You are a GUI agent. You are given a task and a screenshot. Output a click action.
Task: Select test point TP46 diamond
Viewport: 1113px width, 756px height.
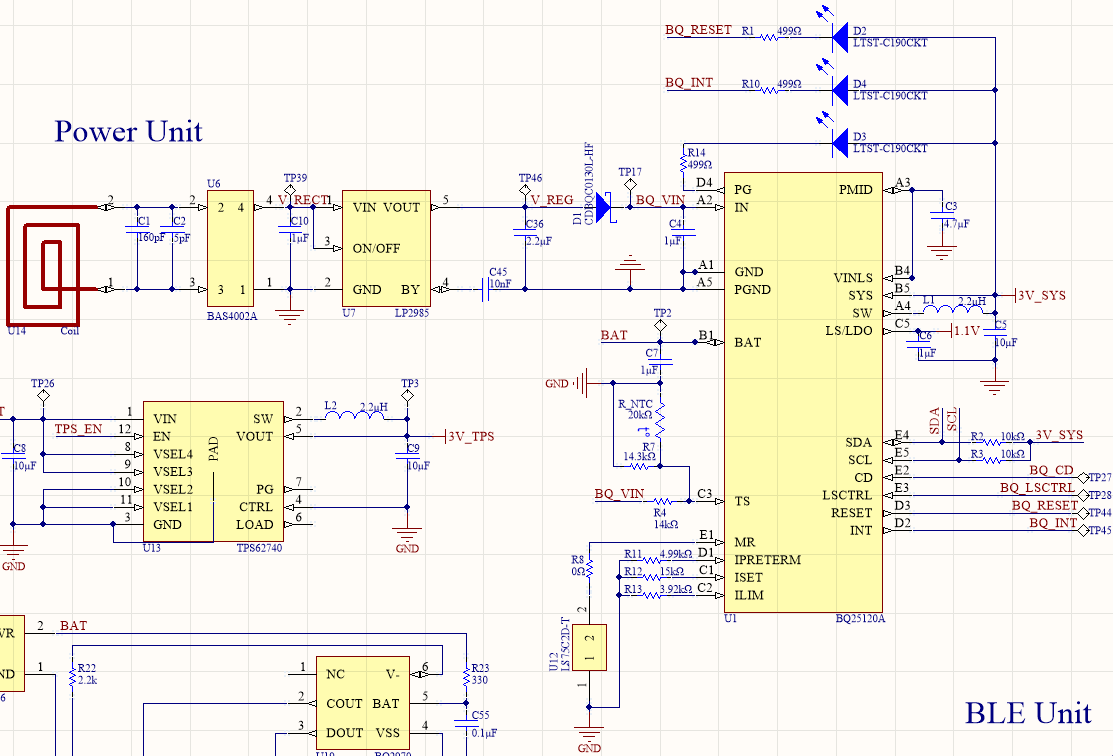[x=525, y=191]
